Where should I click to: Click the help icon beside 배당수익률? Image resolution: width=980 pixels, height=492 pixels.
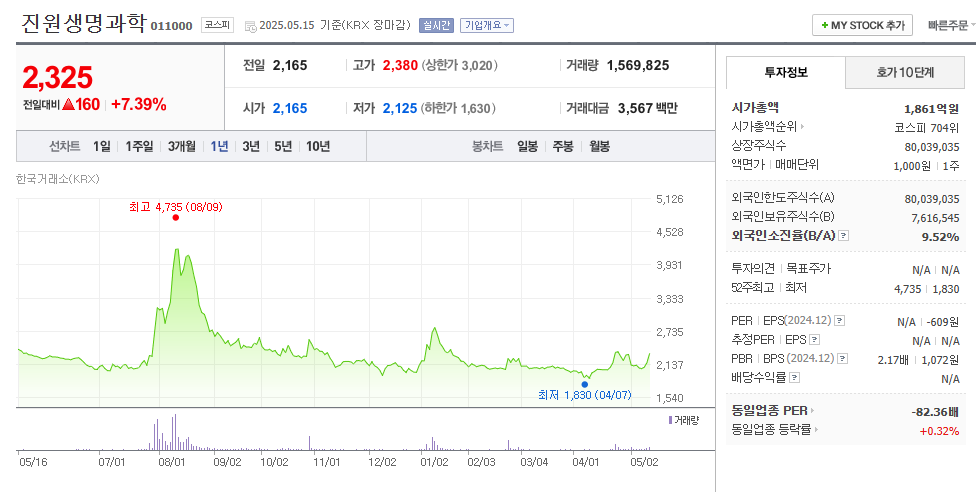pos(794,378)
